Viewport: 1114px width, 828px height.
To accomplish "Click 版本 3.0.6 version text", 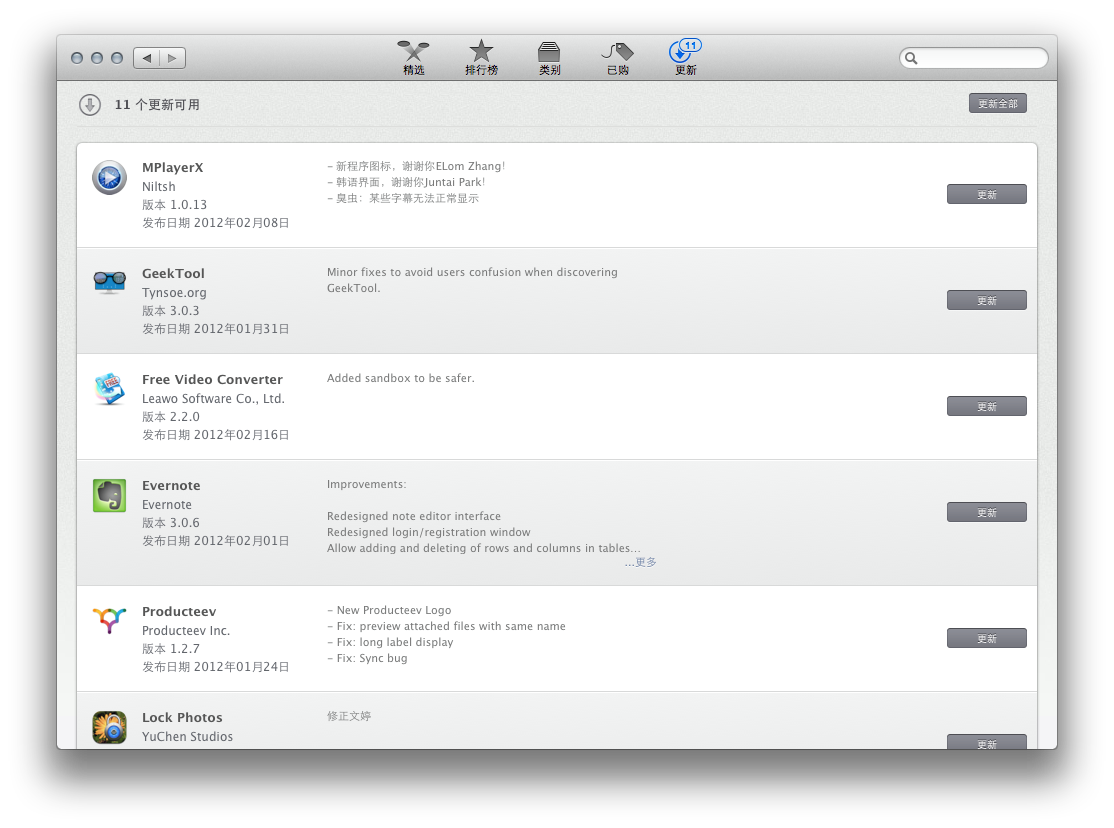I will (171, 522).
